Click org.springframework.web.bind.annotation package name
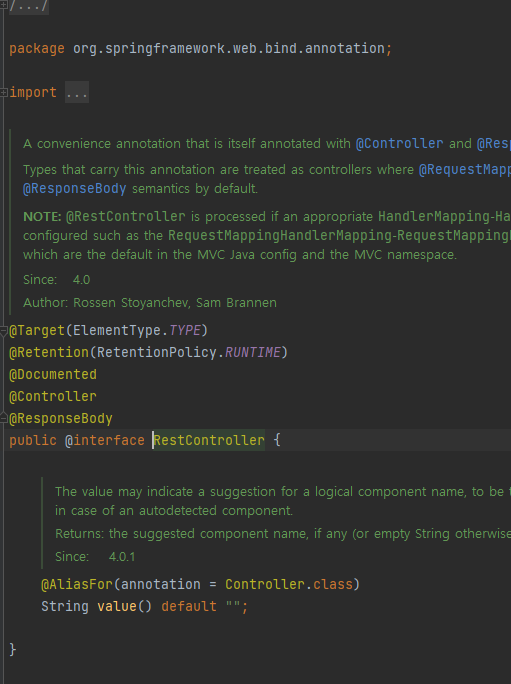Image resolution: width=511 pixels, height=684 pixels. point(229,48)
